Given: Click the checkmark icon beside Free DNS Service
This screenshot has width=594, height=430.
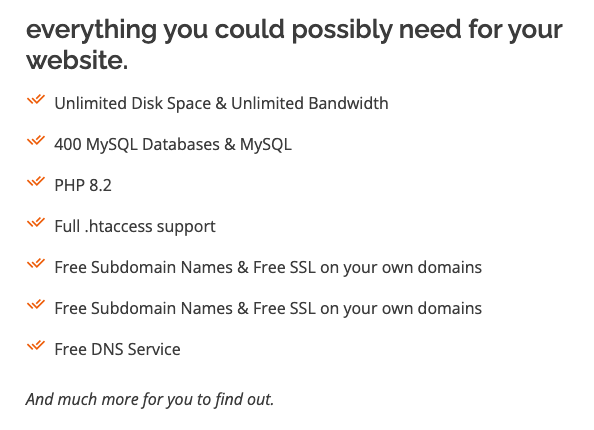Looking at the screenshot, I should point(36,346).
